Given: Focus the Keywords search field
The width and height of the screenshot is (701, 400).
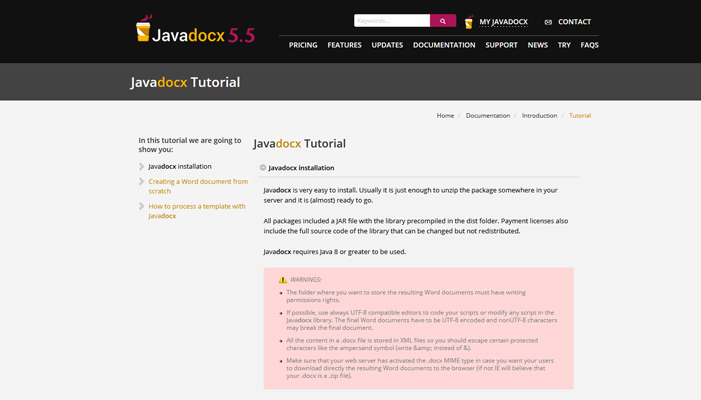Looking at the screenshot, I should click(x=392, y=21).
